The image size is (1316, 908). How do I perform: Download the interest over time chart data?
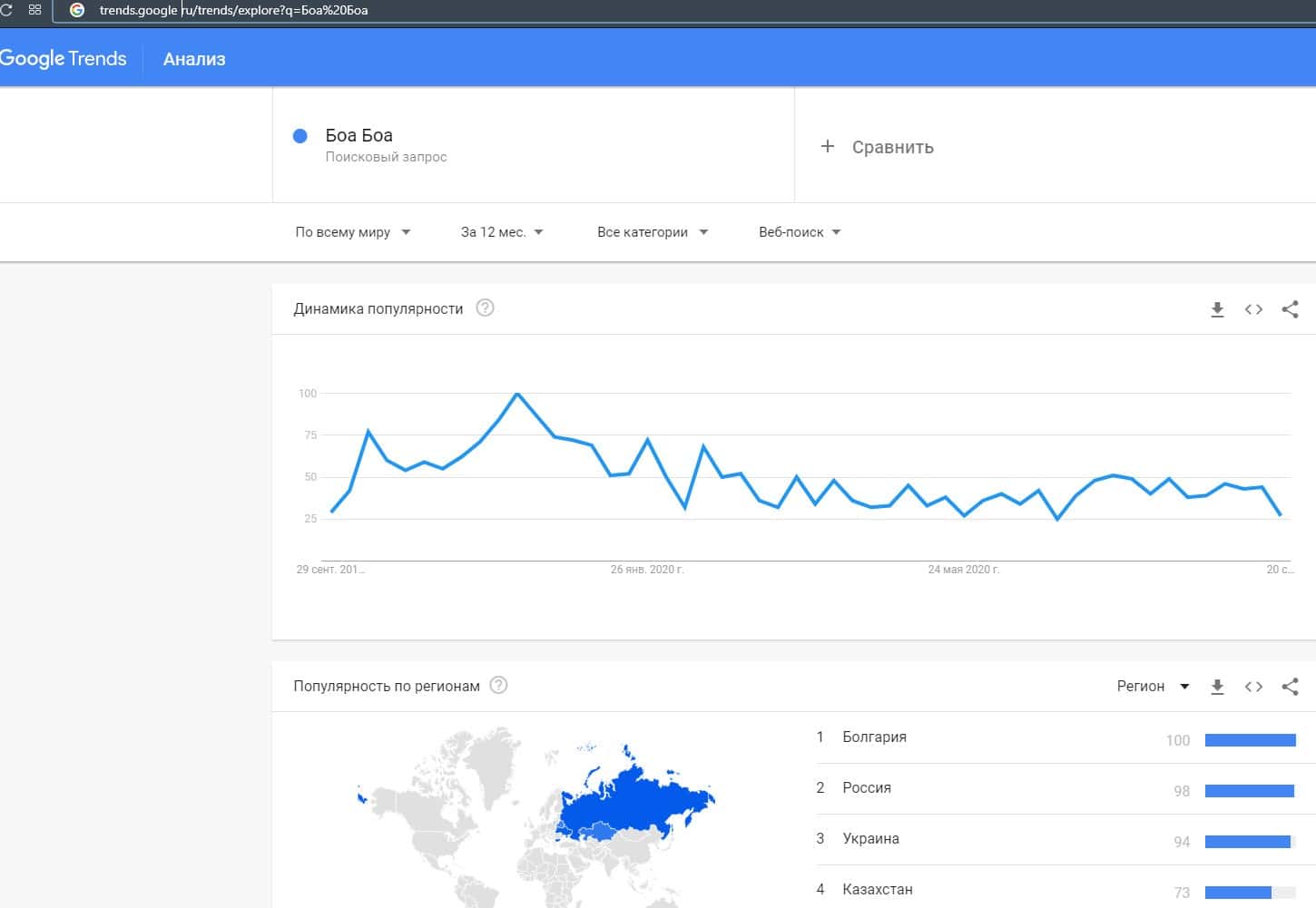tap(1217, 309)
